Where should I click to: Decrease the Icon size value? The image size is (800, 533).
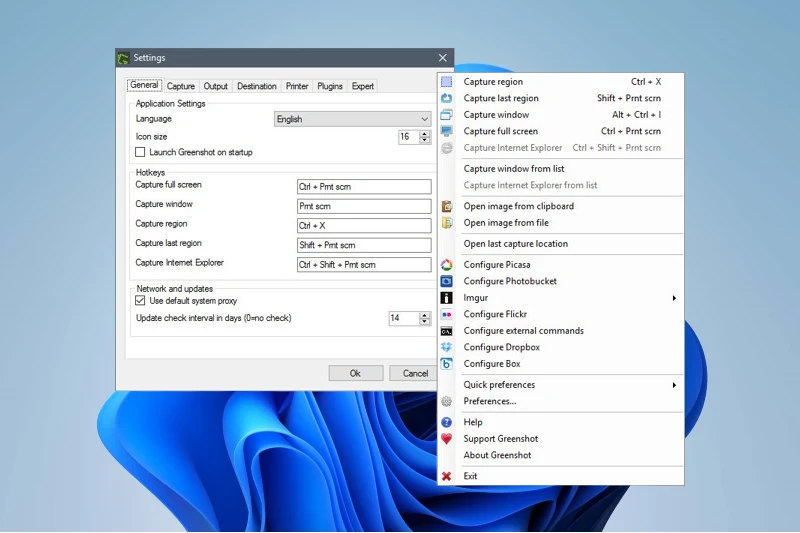[x=424, y=140]
